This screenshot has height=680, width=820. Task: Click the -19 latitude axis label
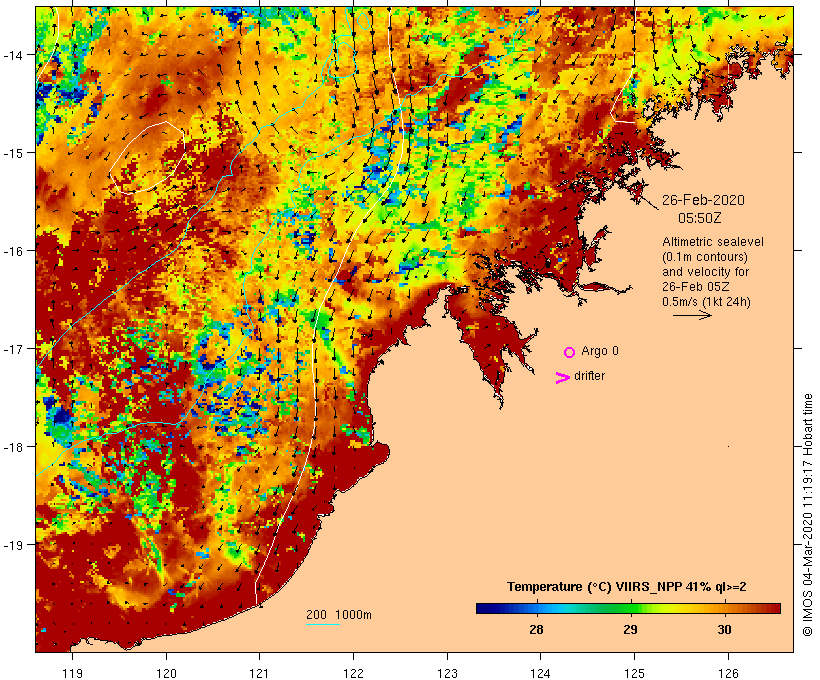13,545
